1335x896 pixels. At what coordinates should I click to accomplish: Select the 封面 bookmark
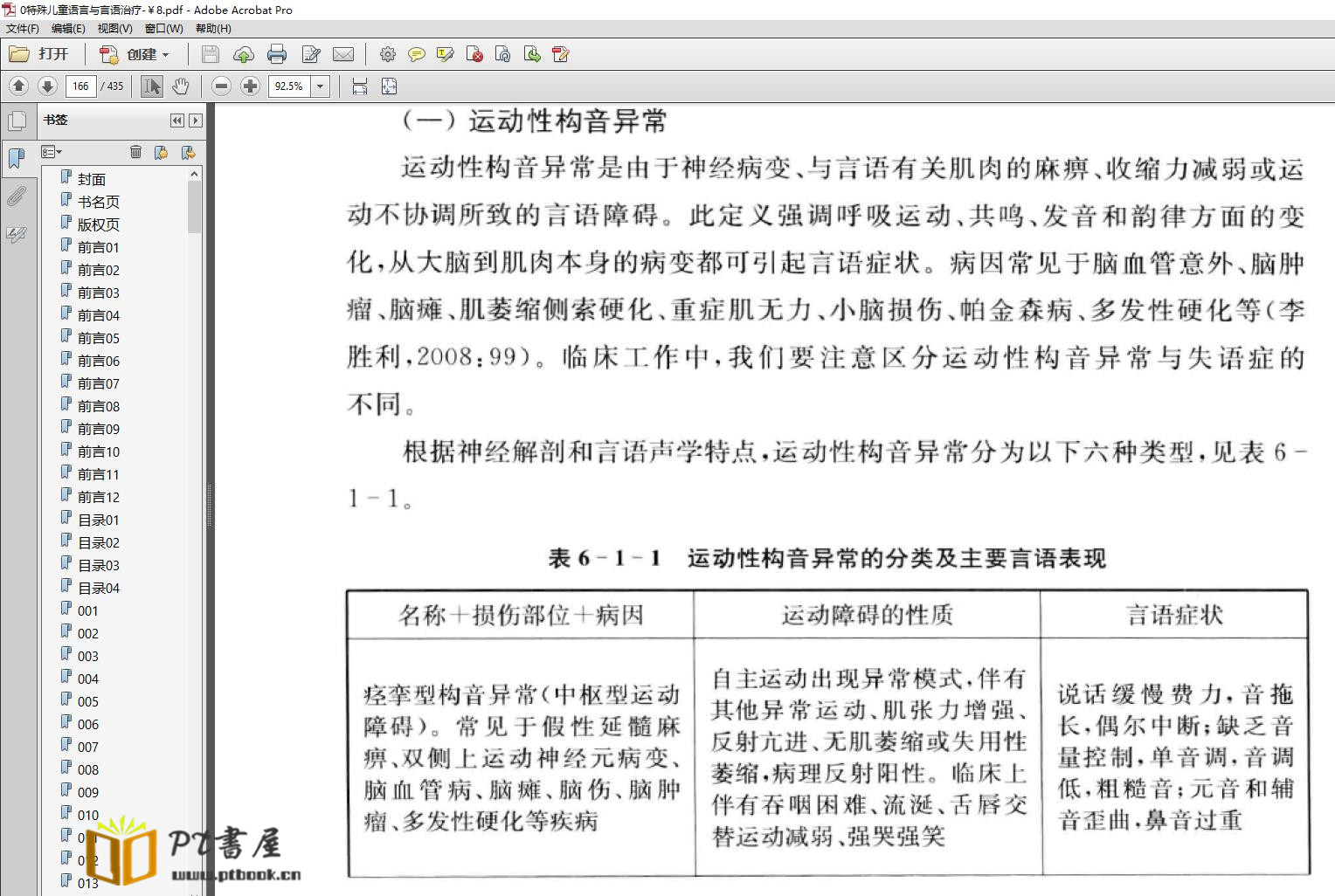[92, 179]
